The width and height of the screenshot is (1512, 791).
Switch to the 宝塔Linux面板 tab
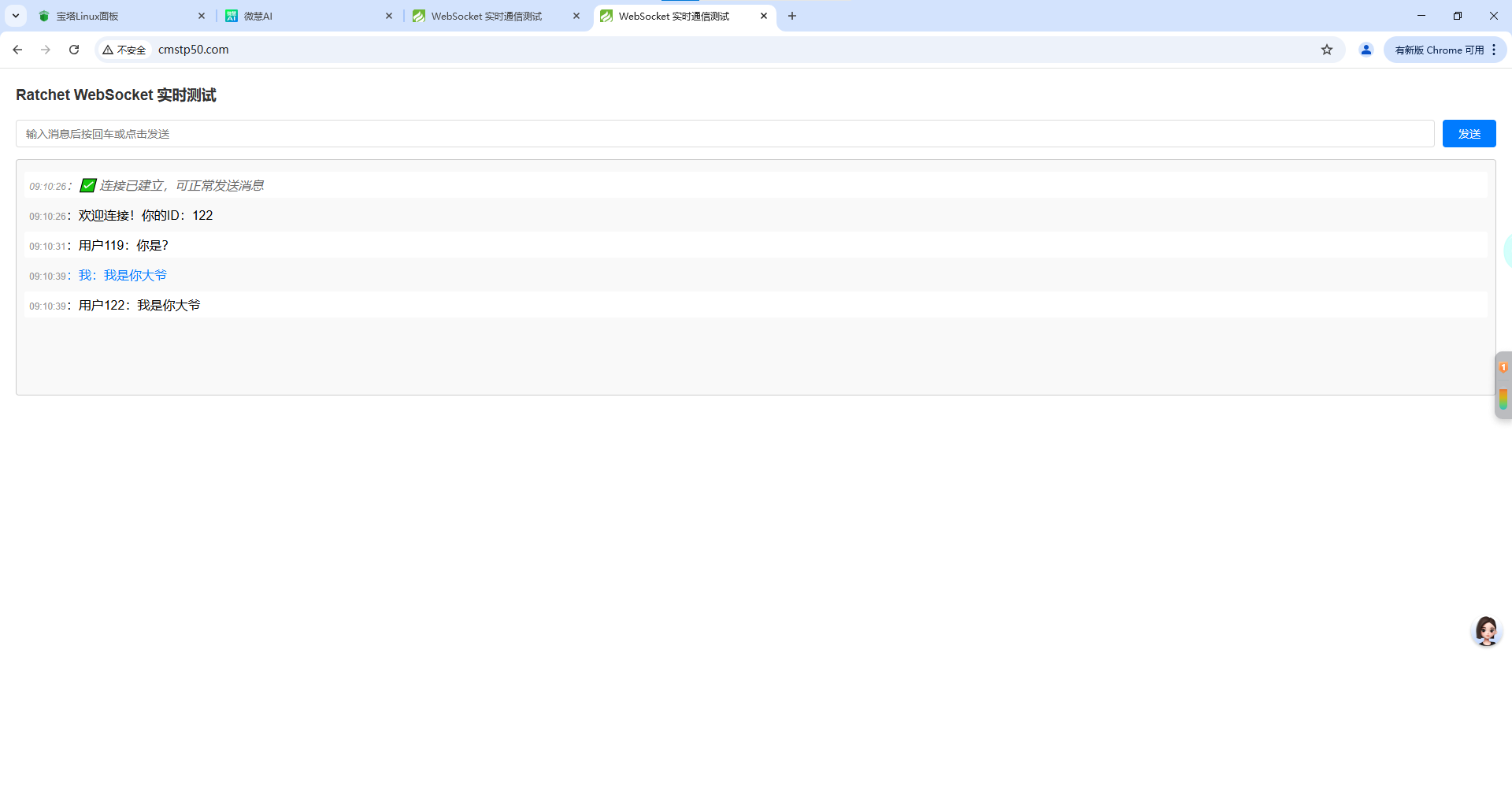click(118, 16)
